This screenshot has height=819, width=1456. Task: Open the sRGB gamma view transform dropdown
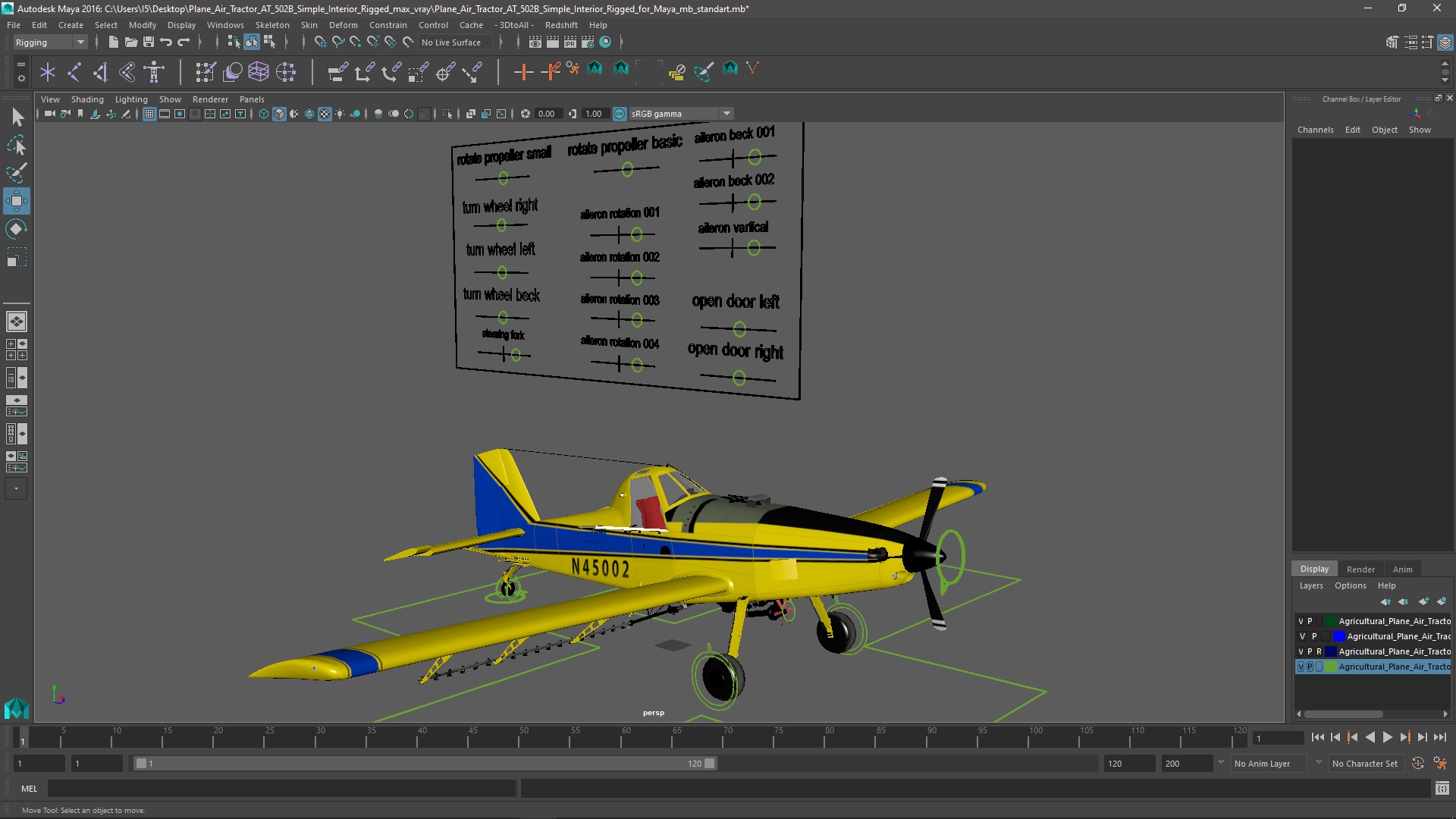point(681,114)
